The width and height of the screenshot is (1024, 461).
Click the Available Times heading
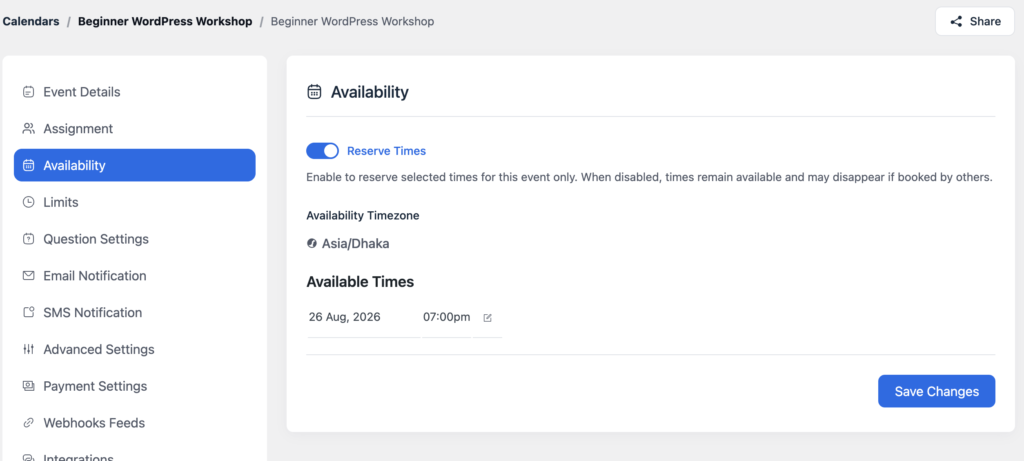360,282
